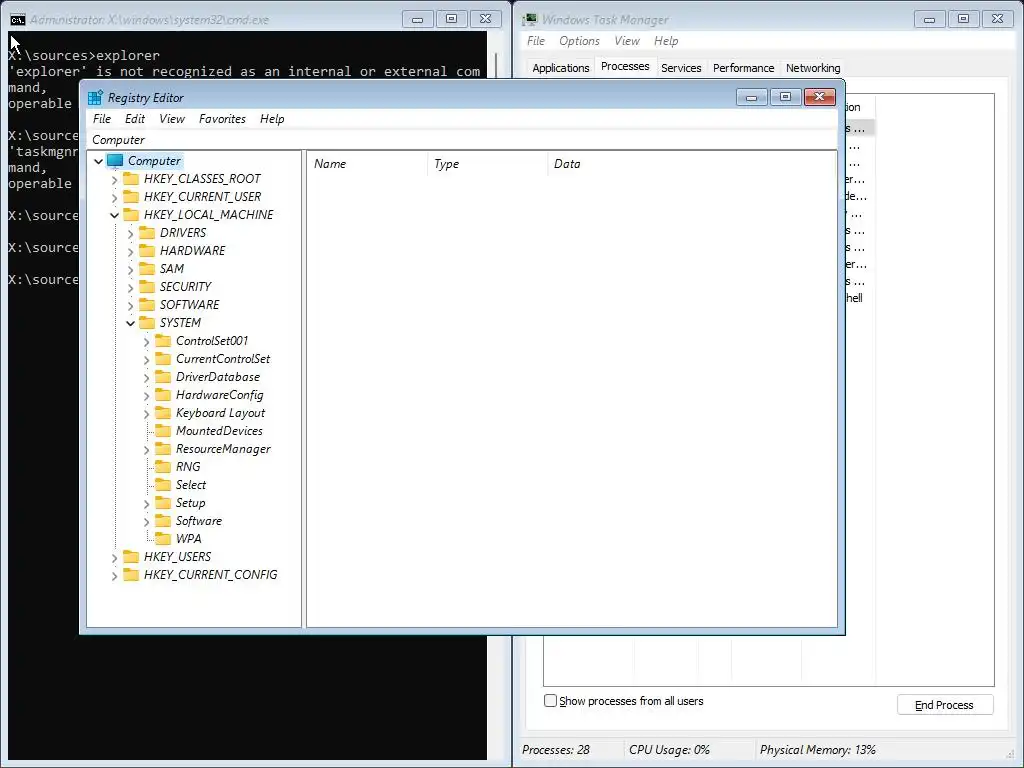The image size is (1024, 768).
Task: Switch to Task Manager Applications tab
Action: [561, 68]
